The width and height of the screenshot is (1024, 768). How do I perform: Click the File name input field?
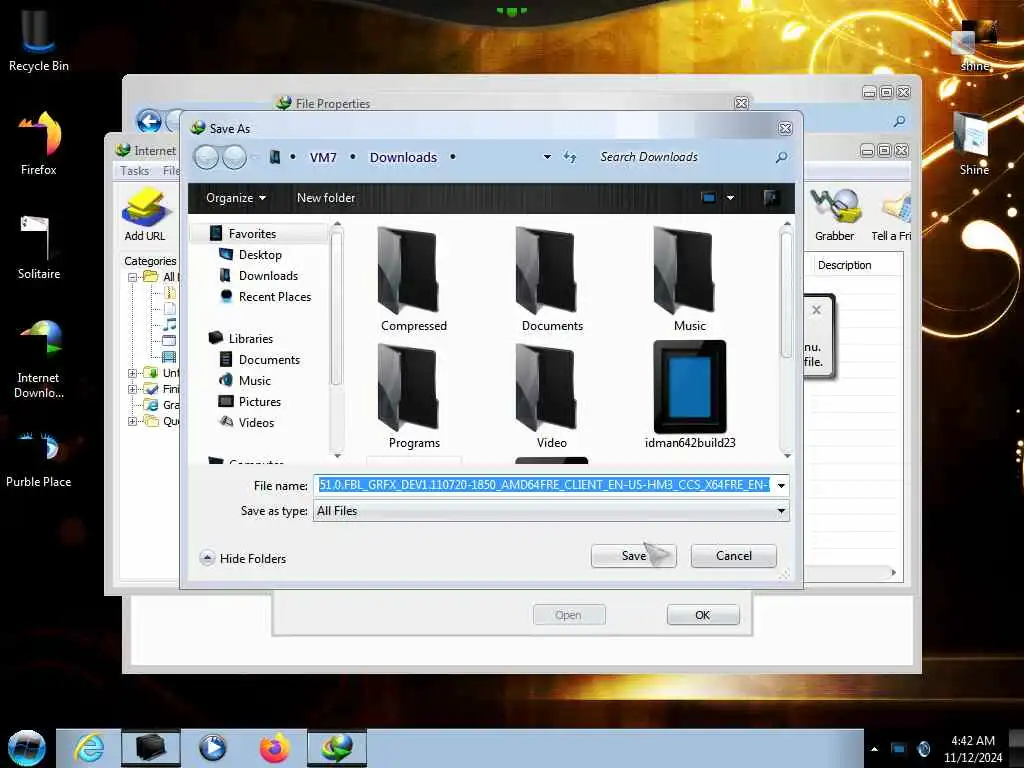pyautogui.click(x=543, y=485)
